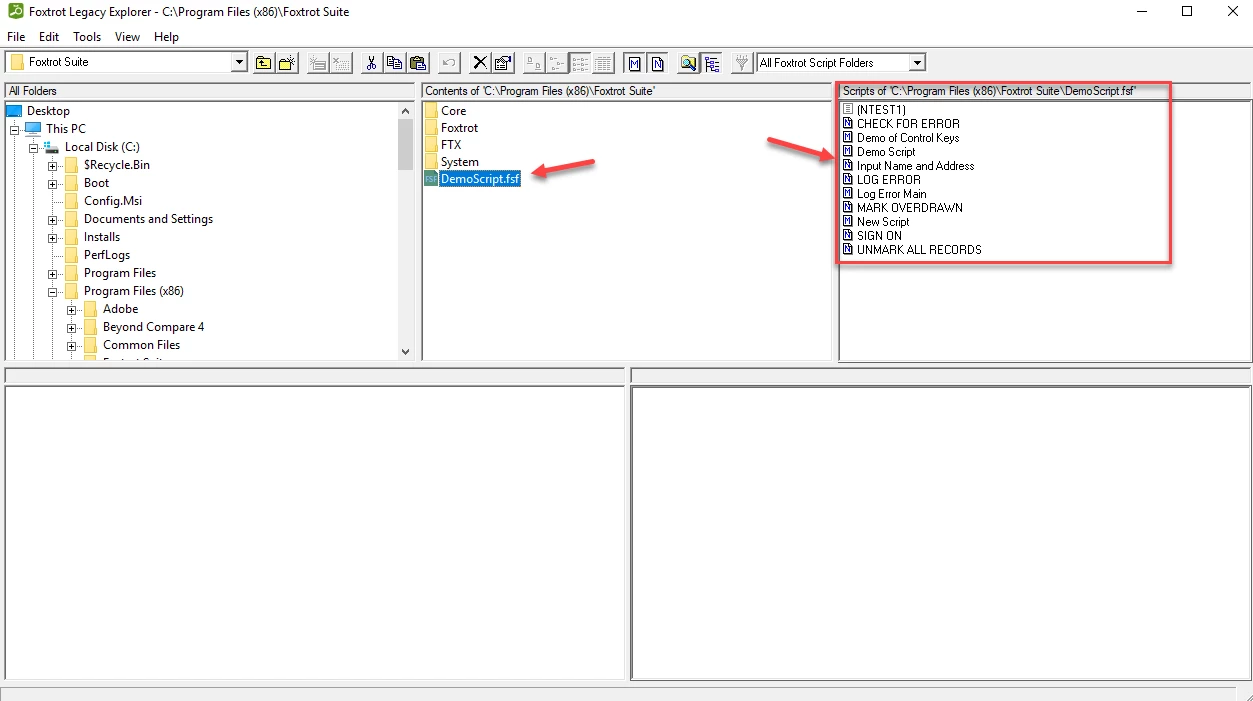Select the Core folder in contents
Image resolution: width=1253 pixels, height=701 pixels.
(x=453, y=111)
